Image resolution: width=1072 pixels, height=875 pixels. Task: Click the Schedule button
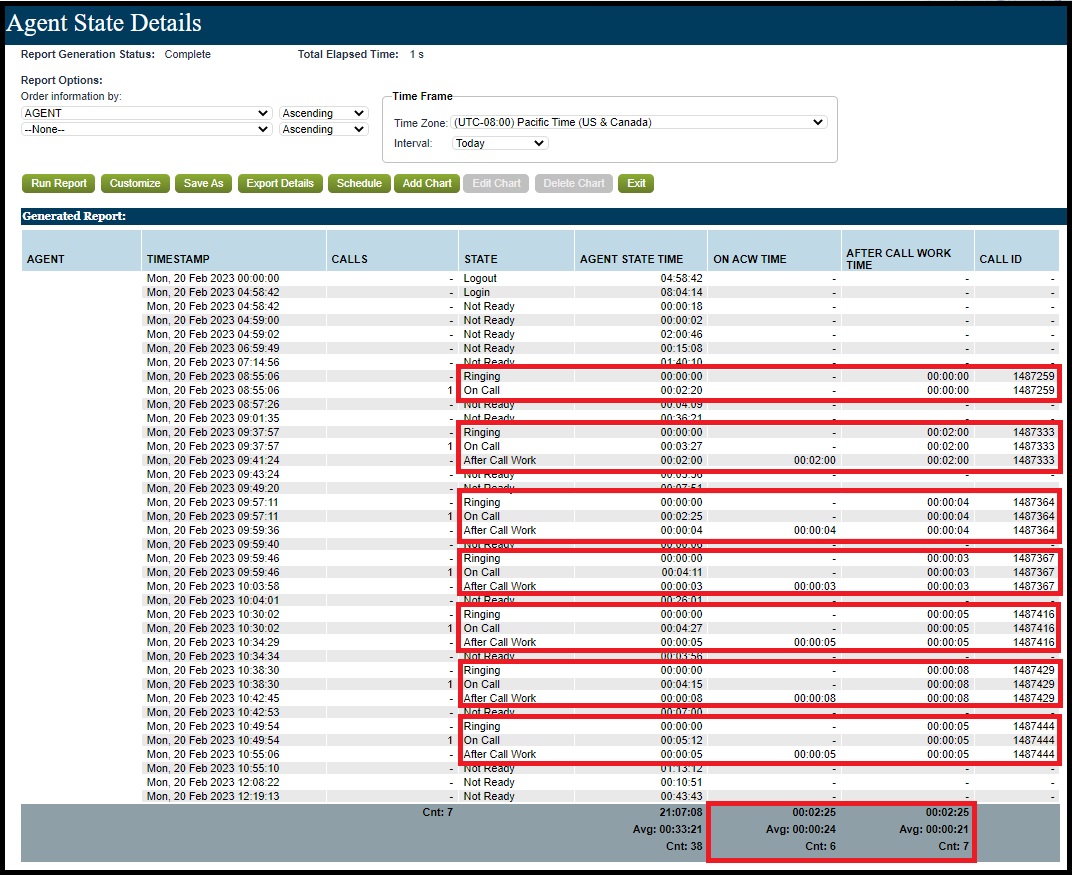point(359,183)
